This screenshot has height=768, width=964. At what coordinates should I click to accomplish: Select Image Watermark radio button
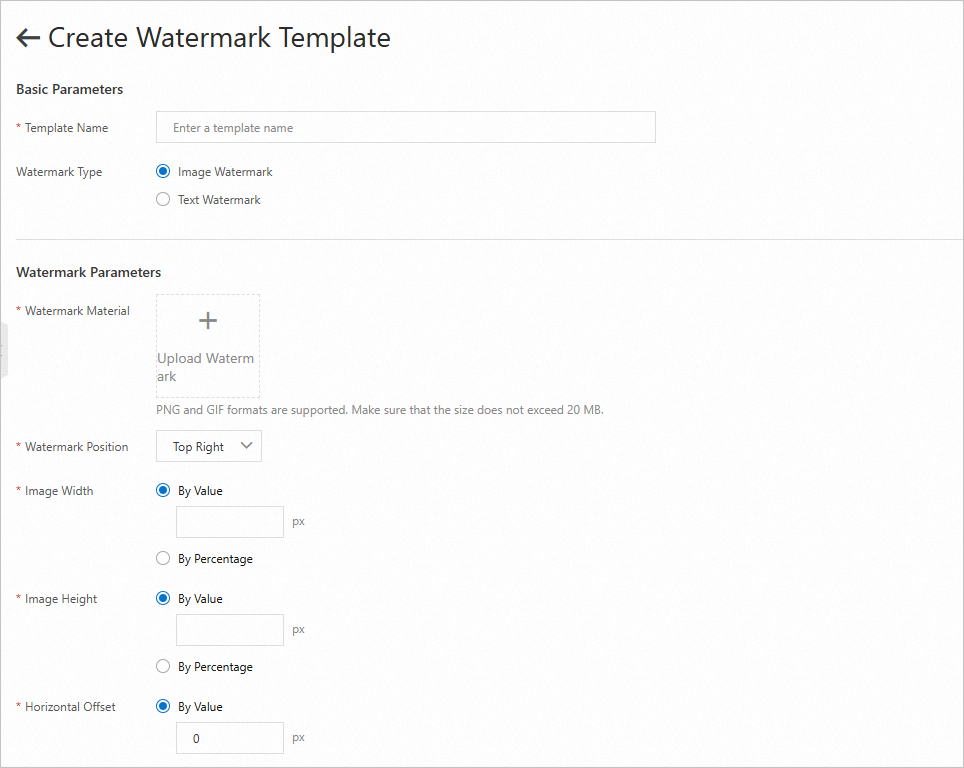coord(163,171)
